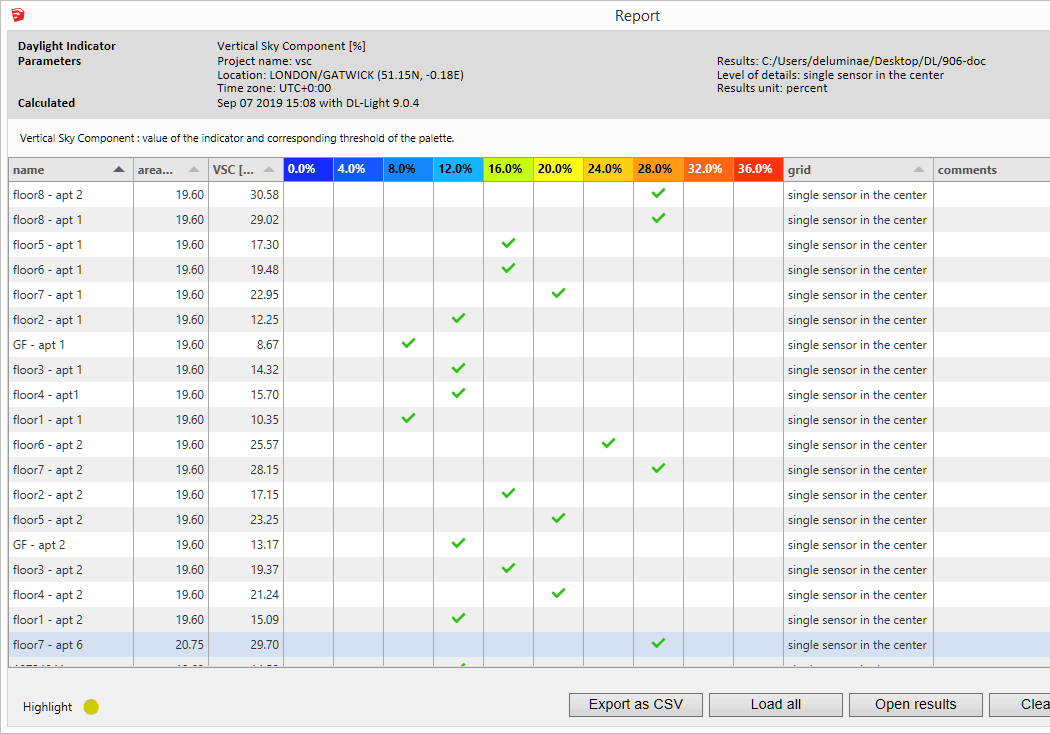
Task: Click the 4.0% palette threshold header
Action: (x=358, y=169)
